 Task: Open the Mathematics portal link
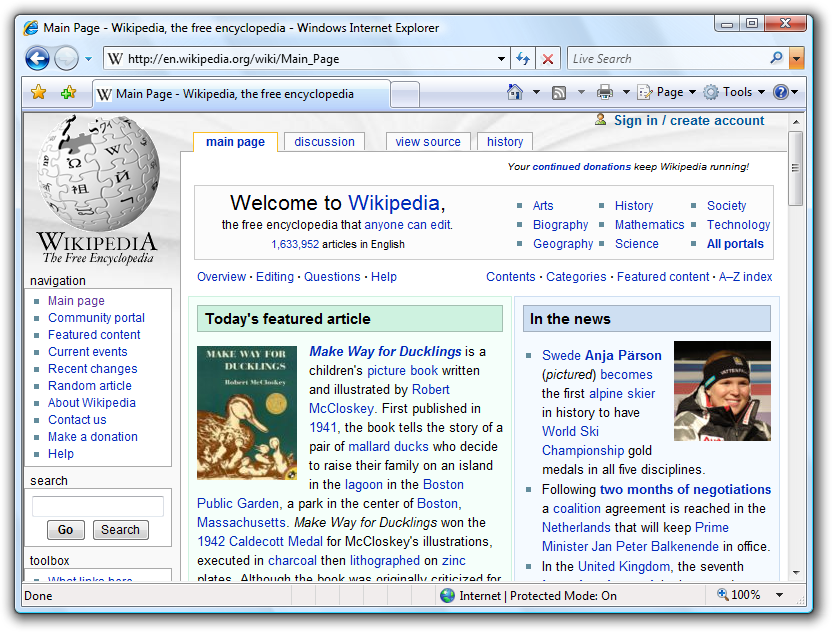tap(649, 224)
